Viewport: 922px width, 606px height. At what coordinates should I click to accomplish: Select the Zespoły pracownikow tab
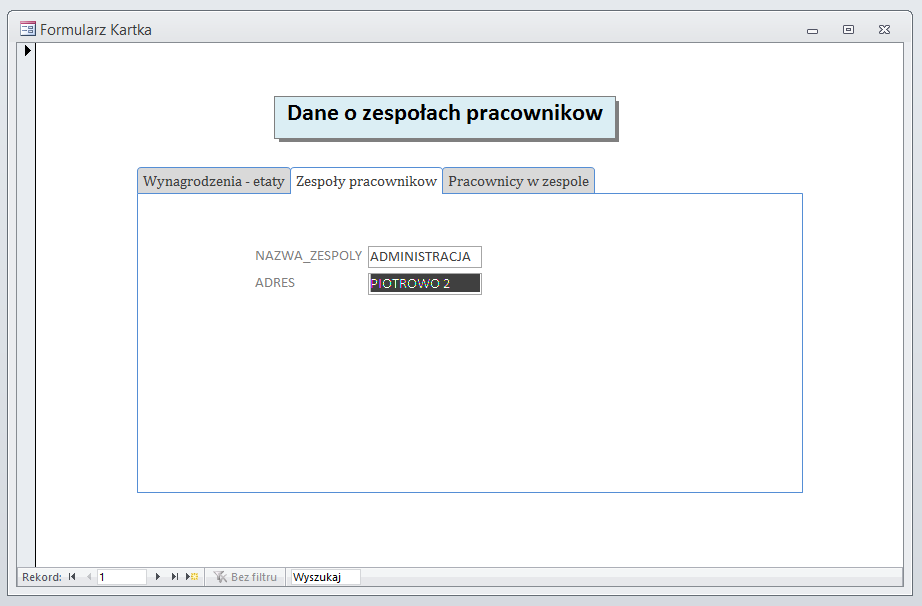[x=366, y=181]
